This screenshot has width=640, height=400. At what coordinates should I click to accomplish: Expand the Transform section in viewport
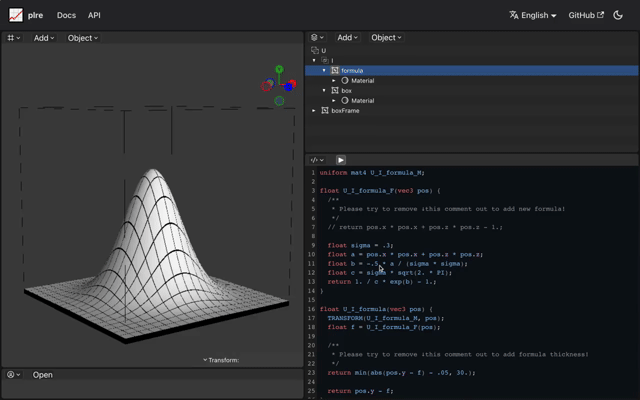(x=220, y=360)
